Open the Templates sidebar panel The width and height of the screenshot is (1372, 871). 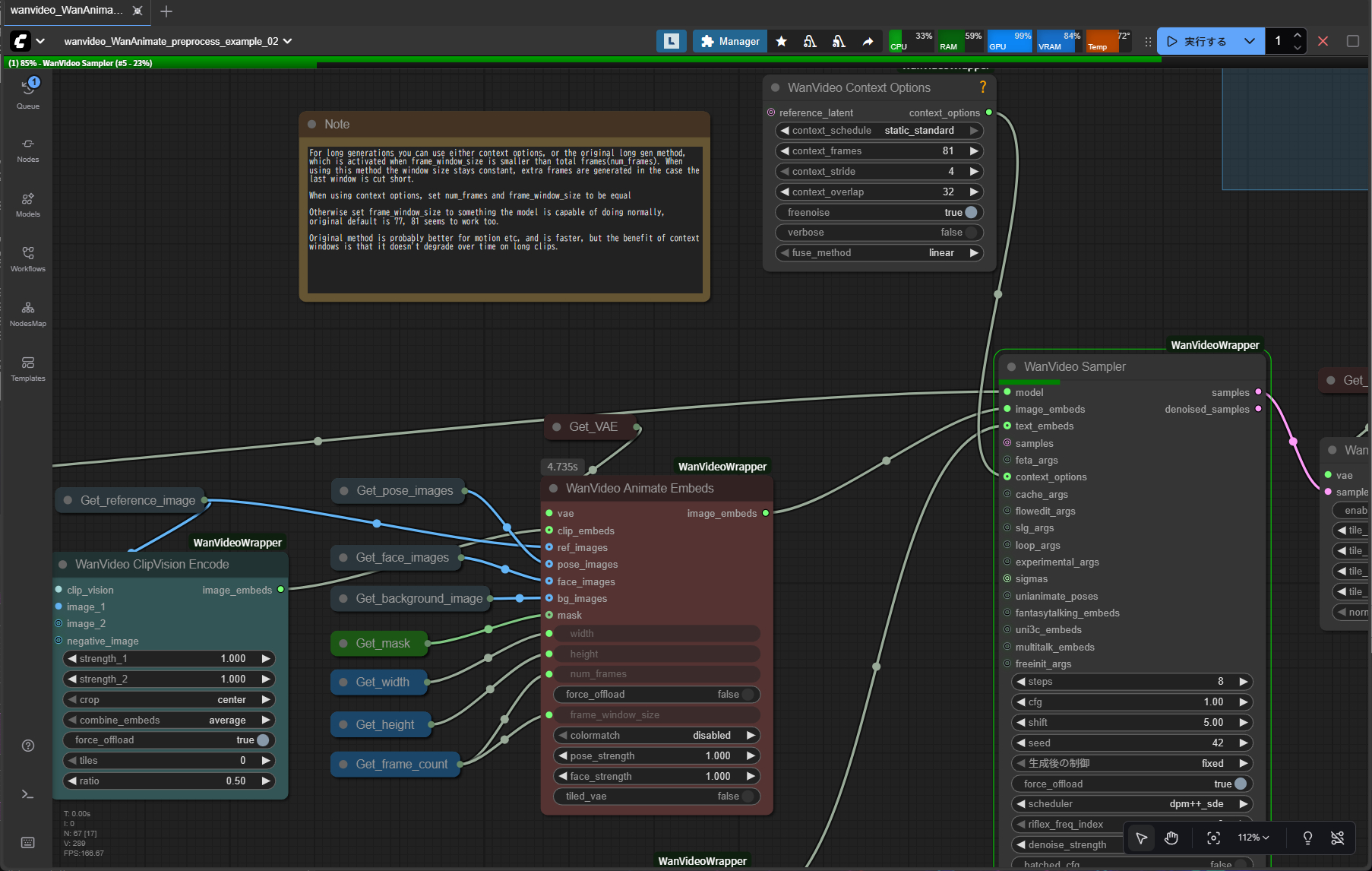pyautogui.click(x=28, y=368)
